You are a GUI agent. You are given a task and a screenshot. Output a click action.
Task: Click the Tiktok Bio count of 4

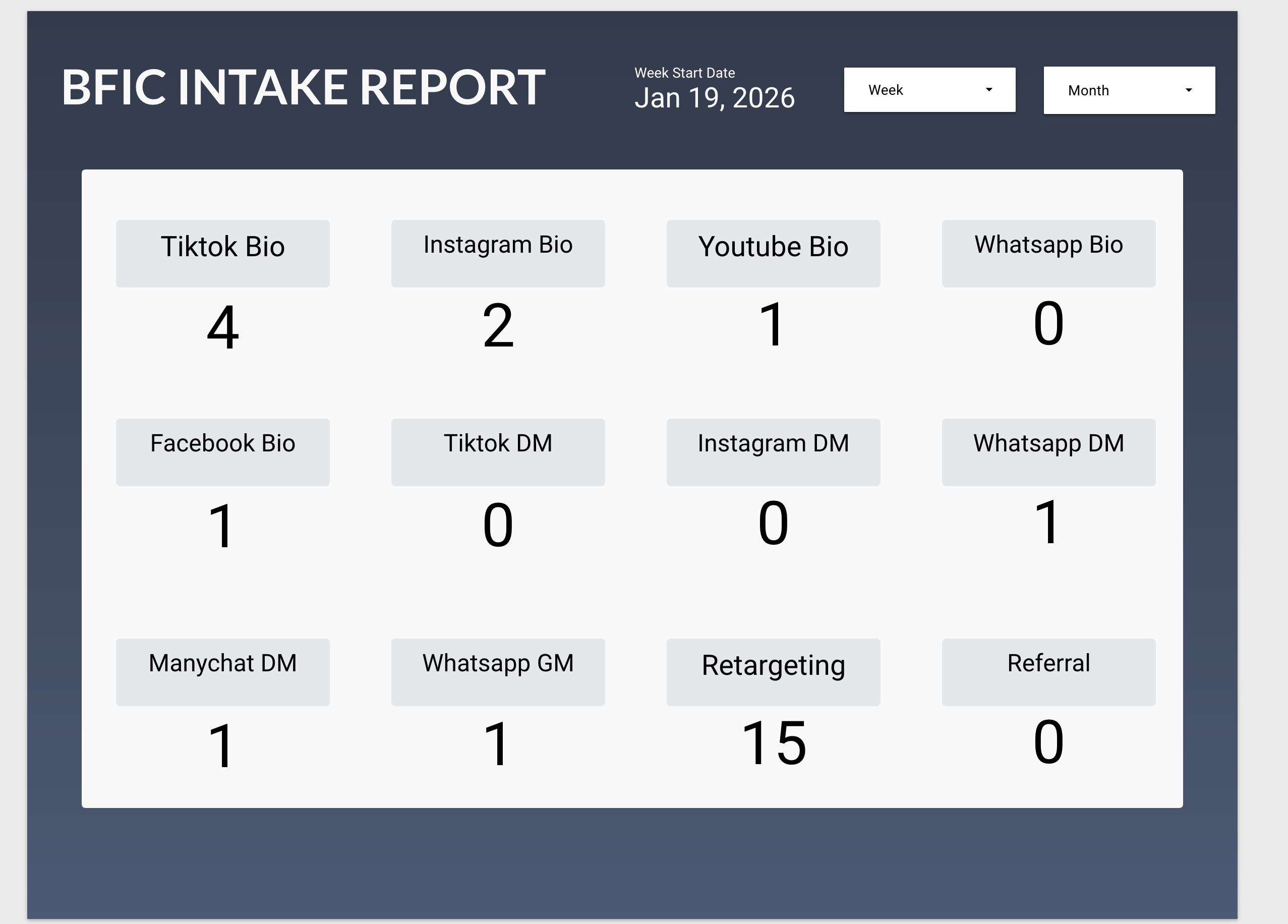click(x=222, y=326)
